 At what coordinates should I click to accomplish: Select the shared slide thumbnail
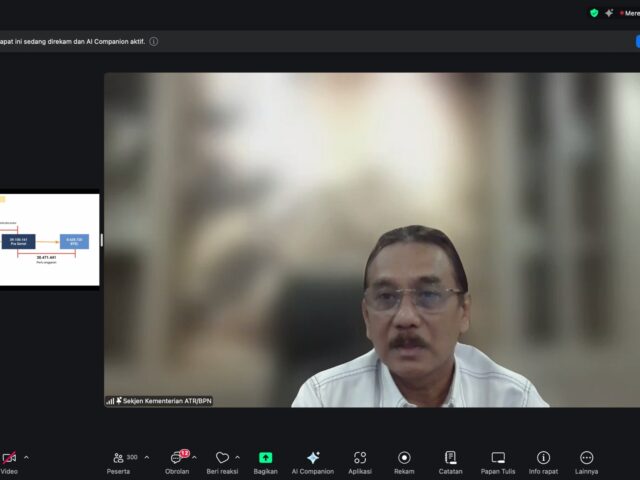[49, 240]
